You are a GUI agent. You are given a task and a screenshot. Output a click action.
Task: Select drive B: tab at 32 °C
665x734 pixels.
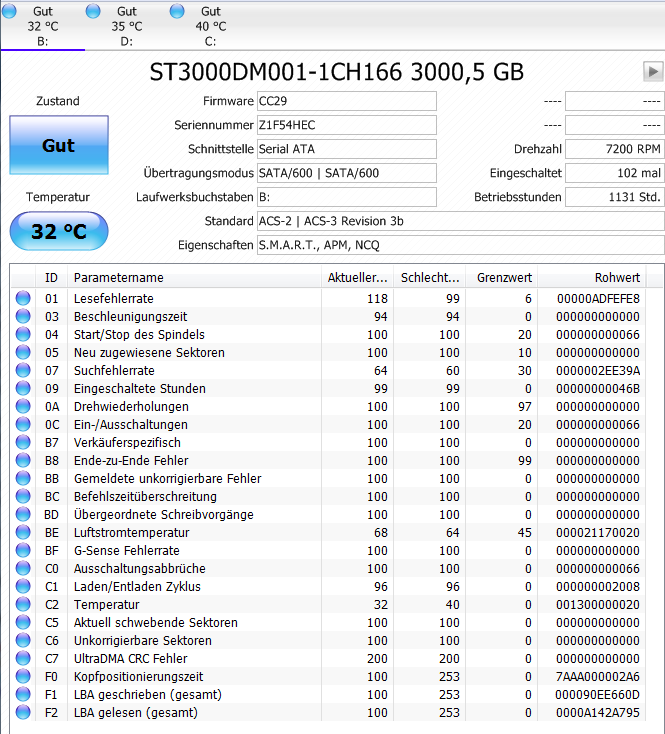click(43, 26)
